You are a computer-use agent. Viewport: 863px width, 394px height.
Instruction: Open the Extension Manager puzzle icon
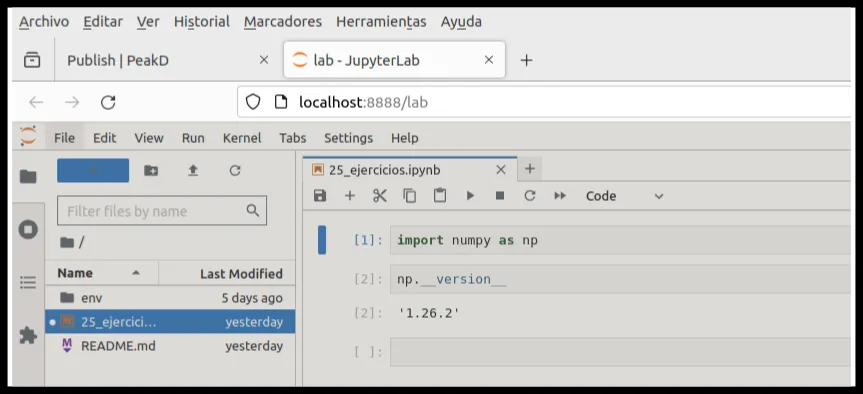point(28,335)
